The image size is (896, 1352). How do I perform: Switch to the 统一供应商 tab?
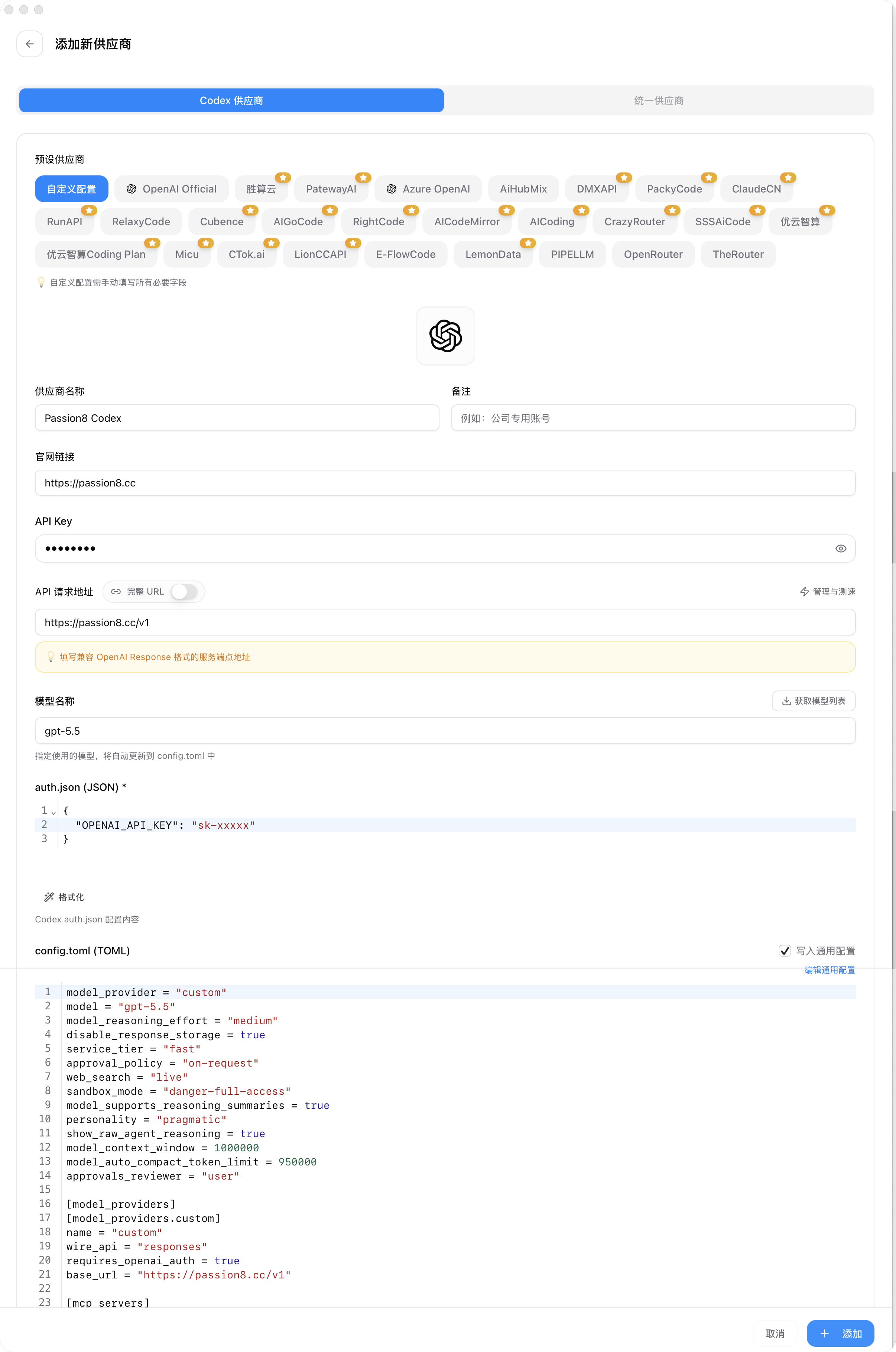click(658, 101)
